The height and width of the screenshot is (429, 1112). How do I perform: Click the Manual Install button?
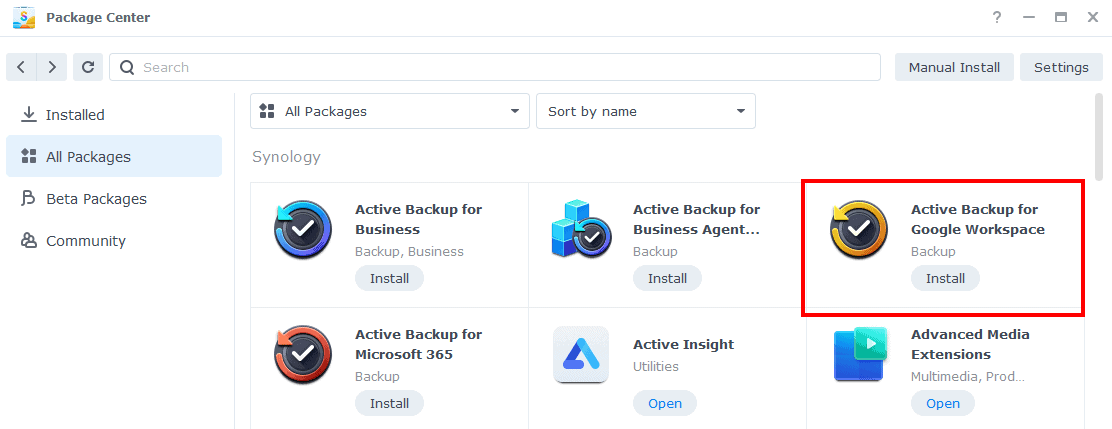[x=954, y=67]
